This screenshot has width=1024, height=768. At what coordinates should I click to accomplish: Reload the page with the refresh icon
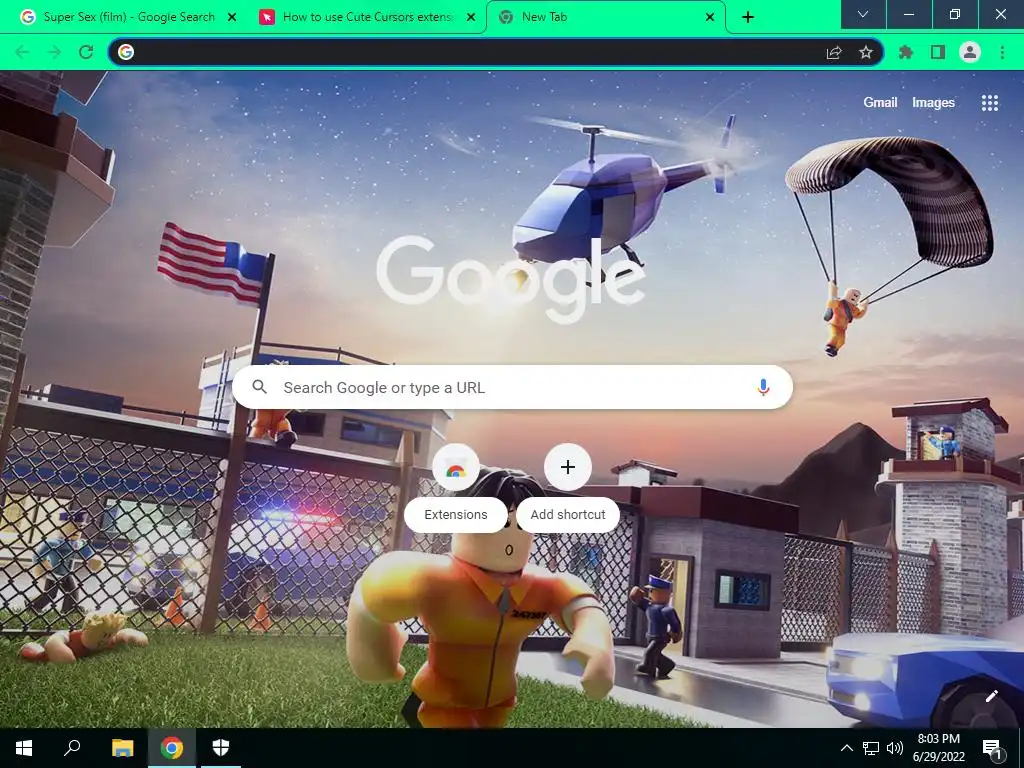(x=86, y=52)
